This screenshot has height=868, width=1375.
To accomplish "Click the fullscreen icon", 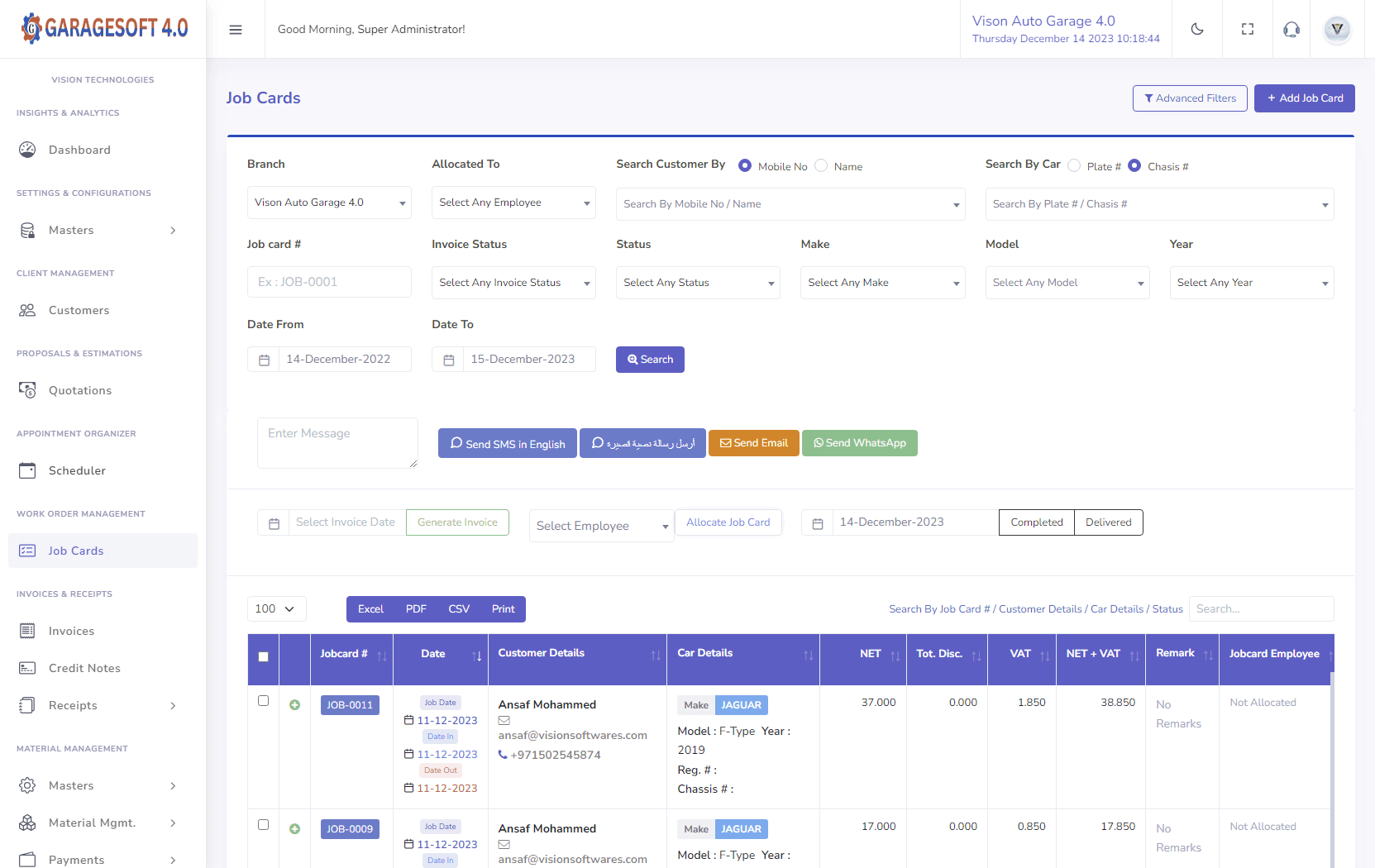I will coord(1248,30).
